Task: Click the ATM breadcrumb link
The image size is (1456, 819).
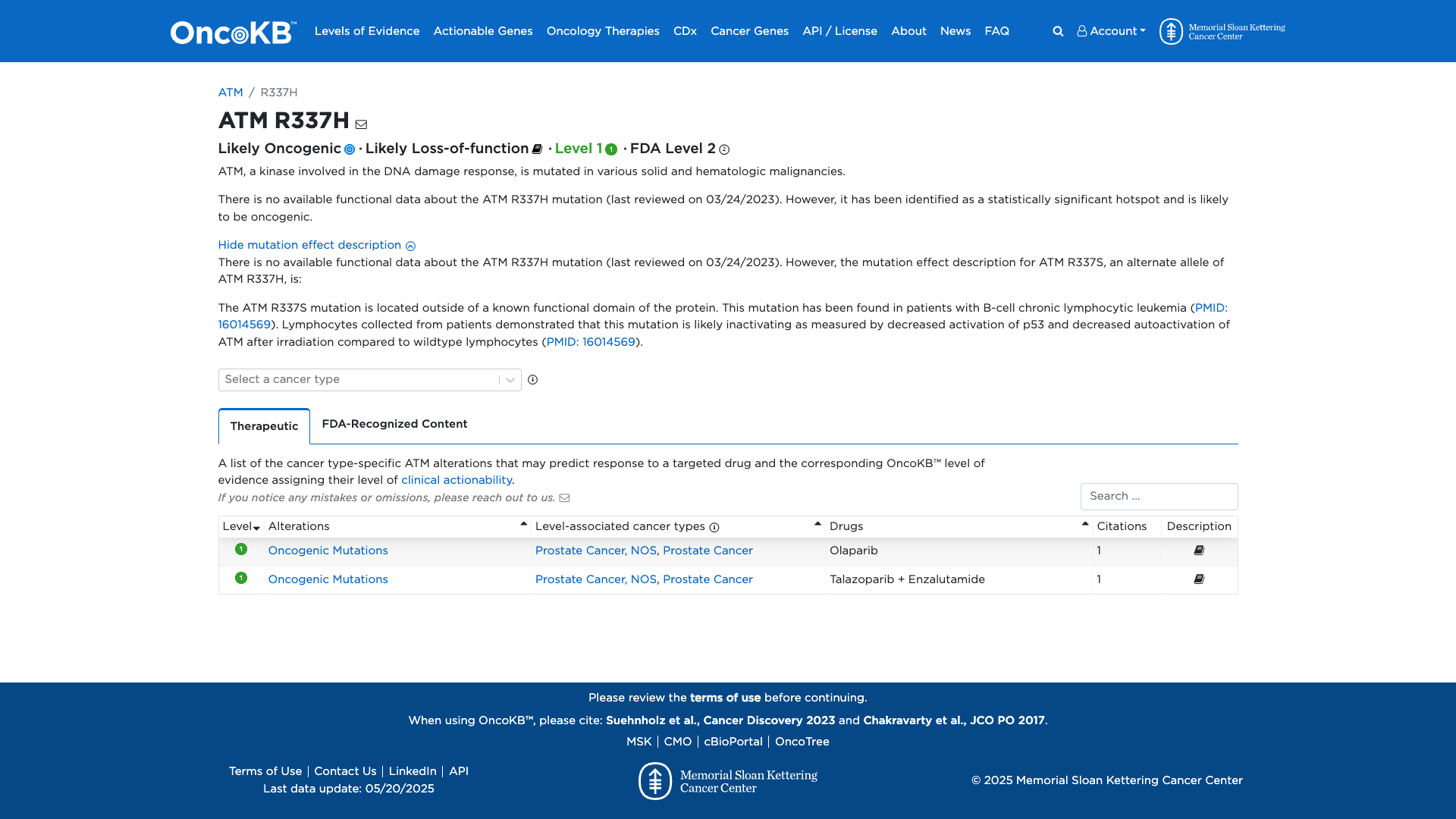Action: [x=231, y=93]
